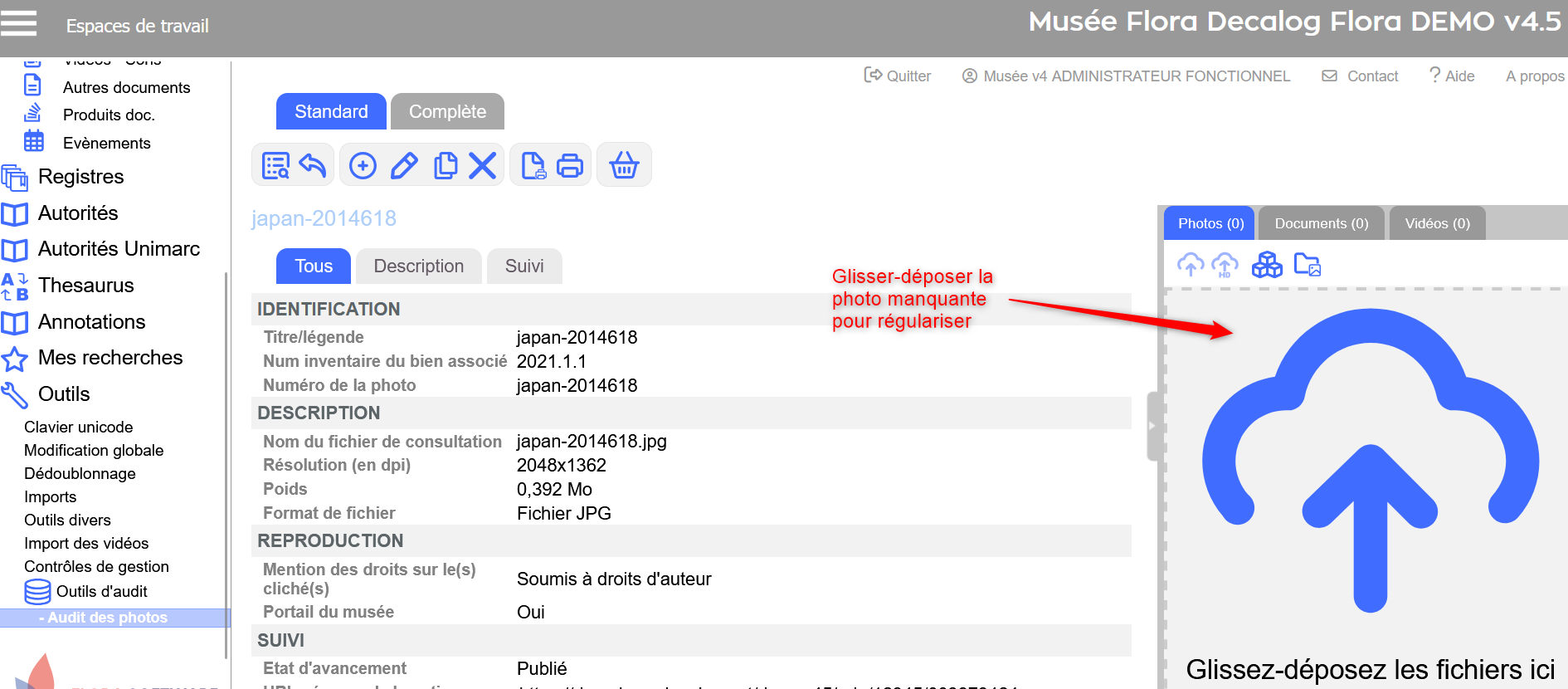Switch to the Complète view tab
This screenshot has width=1568, height=689.
(x=447, y=112)
